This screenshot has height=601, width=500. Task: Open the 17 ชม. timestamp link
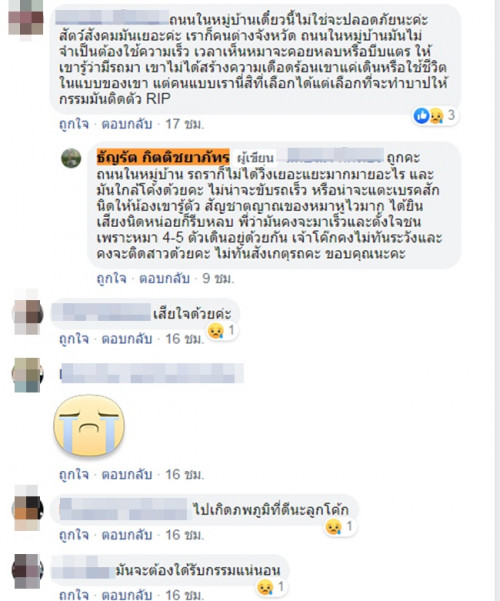click(184, 124)
